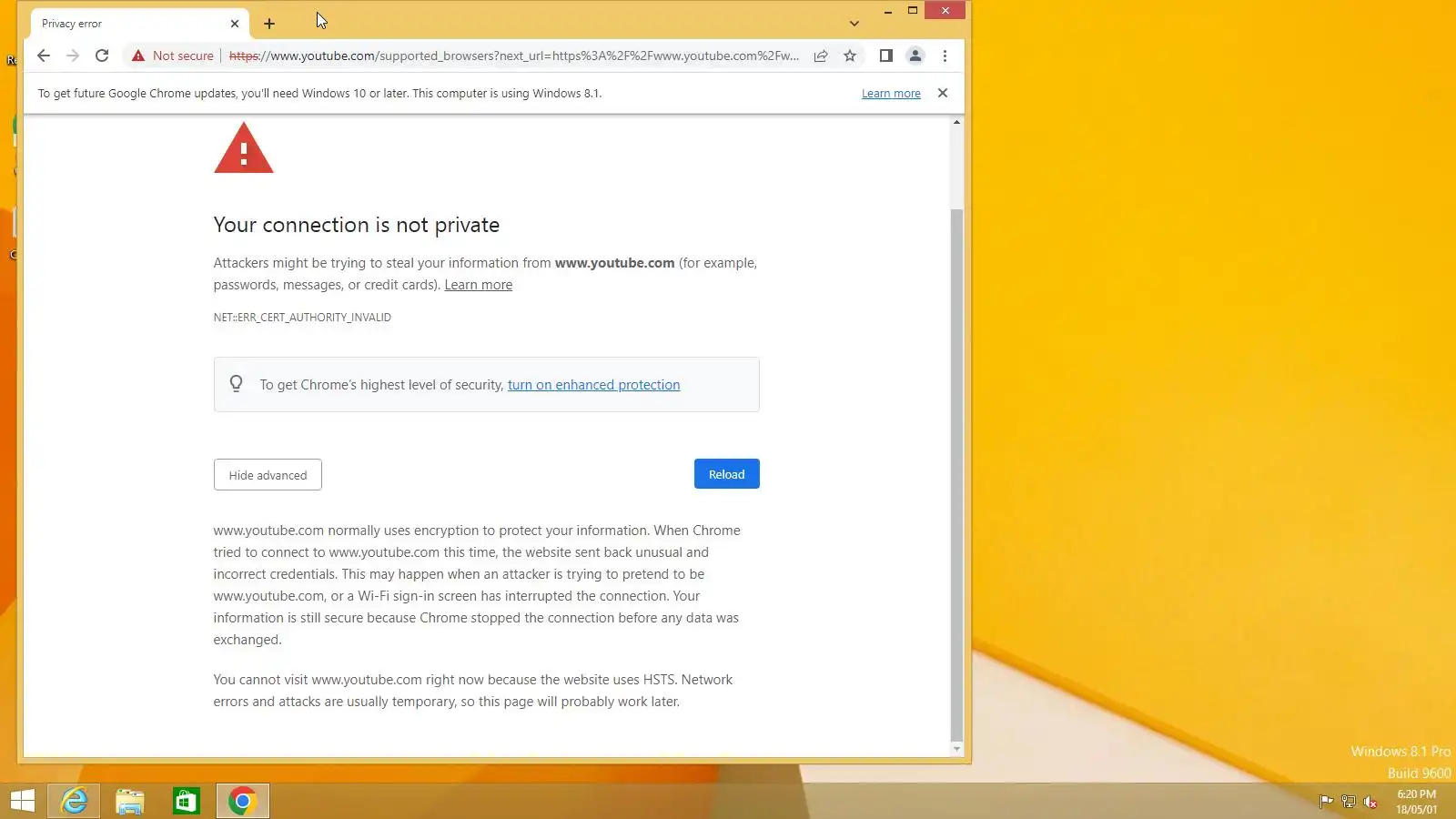Click the URL address bar
The image size is (1456, 819).
tap(514, 56)
